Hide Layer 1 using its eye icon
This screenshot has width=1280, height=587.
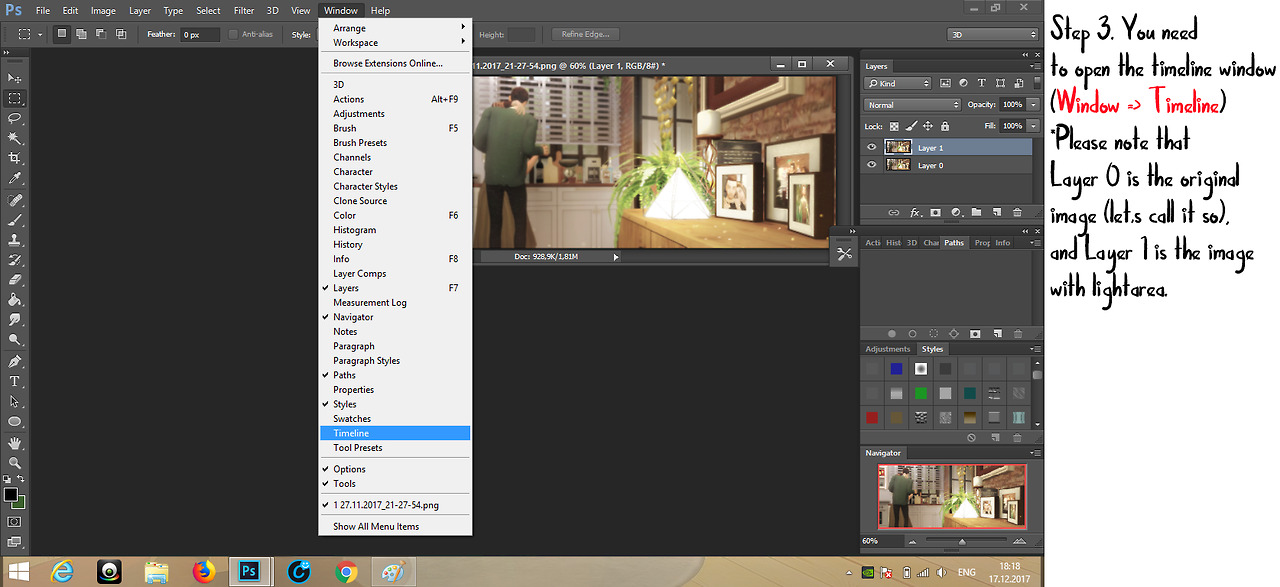click(871, 147)
